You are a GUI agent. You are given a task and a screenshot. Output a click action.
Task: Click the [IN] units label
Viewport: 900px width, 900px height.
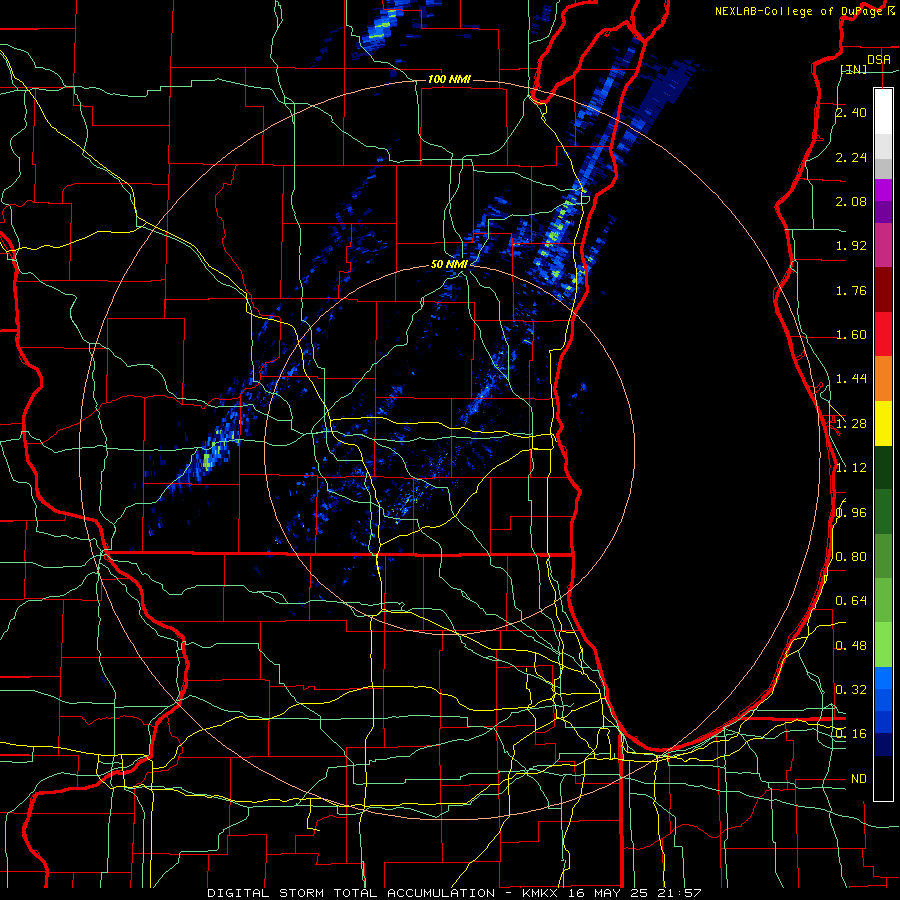tap(854, 69)
